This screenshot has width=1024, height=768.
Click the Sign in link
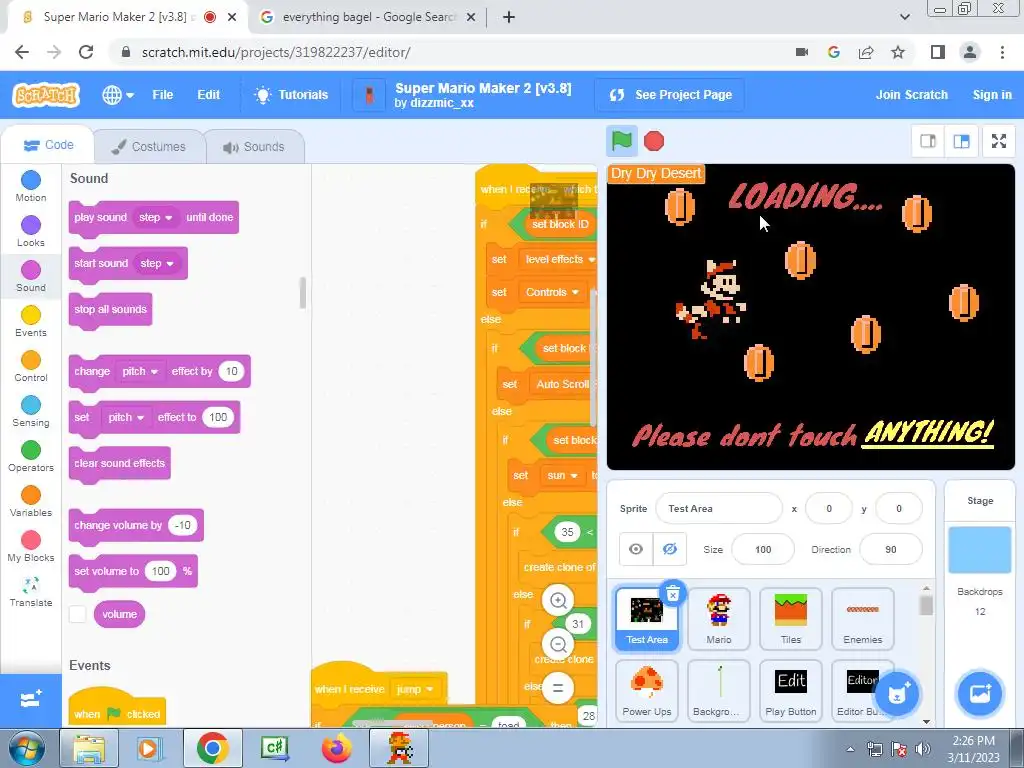click(x=991, y=95)
